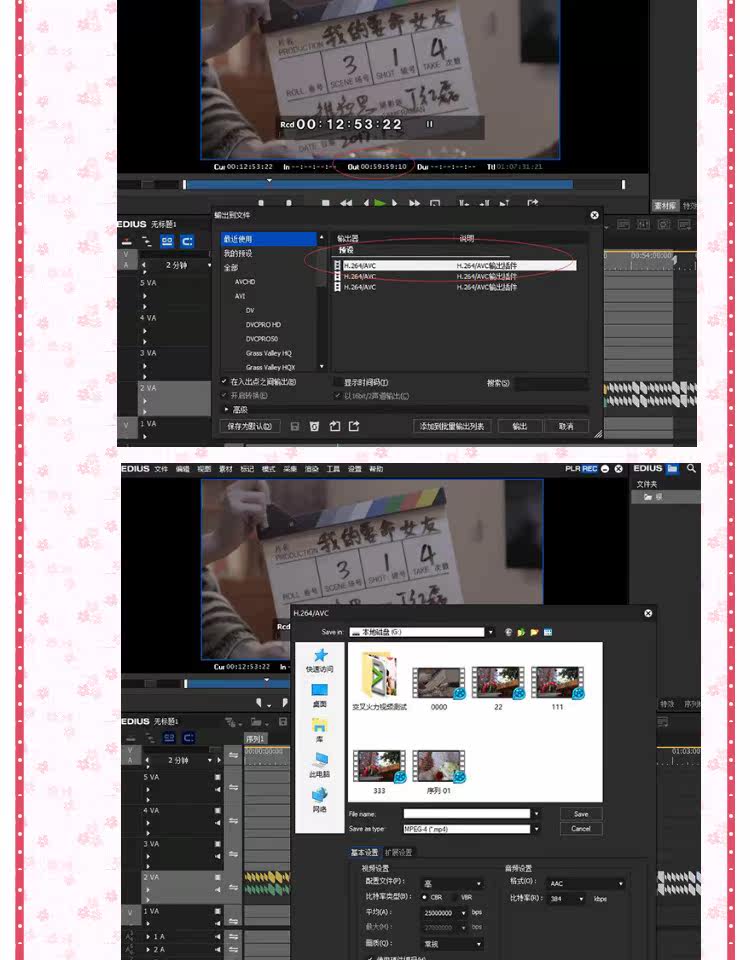Viewport: 750px width, 960px height.
Task: Click the Save button in H.264/AVC dialog
Action: click(x=581, y=814)
